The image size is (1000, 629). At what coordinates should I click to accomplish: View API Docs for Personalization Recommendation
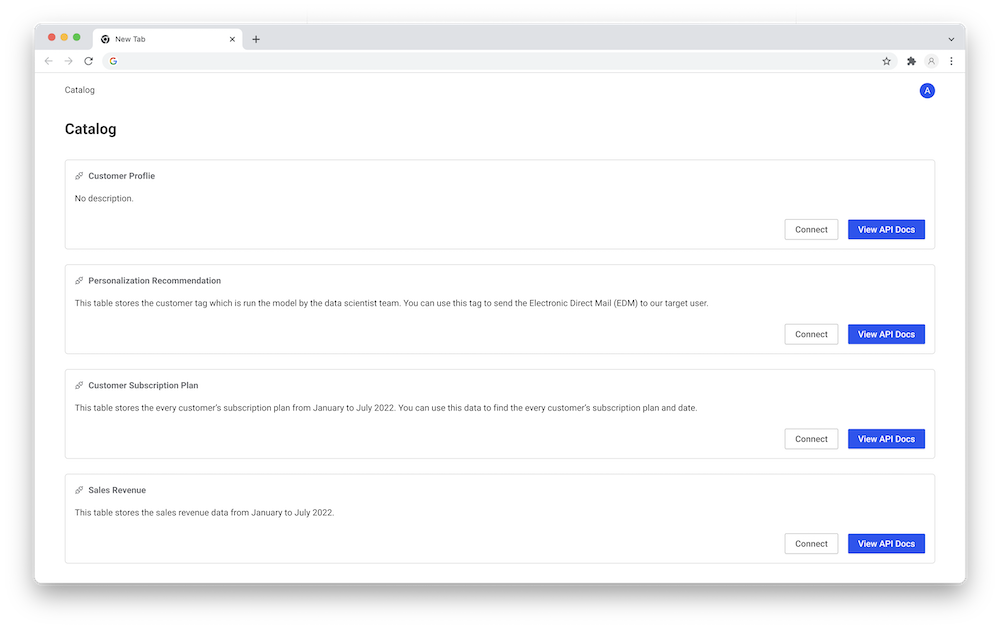pyautogui.click(x=886, y=334)
